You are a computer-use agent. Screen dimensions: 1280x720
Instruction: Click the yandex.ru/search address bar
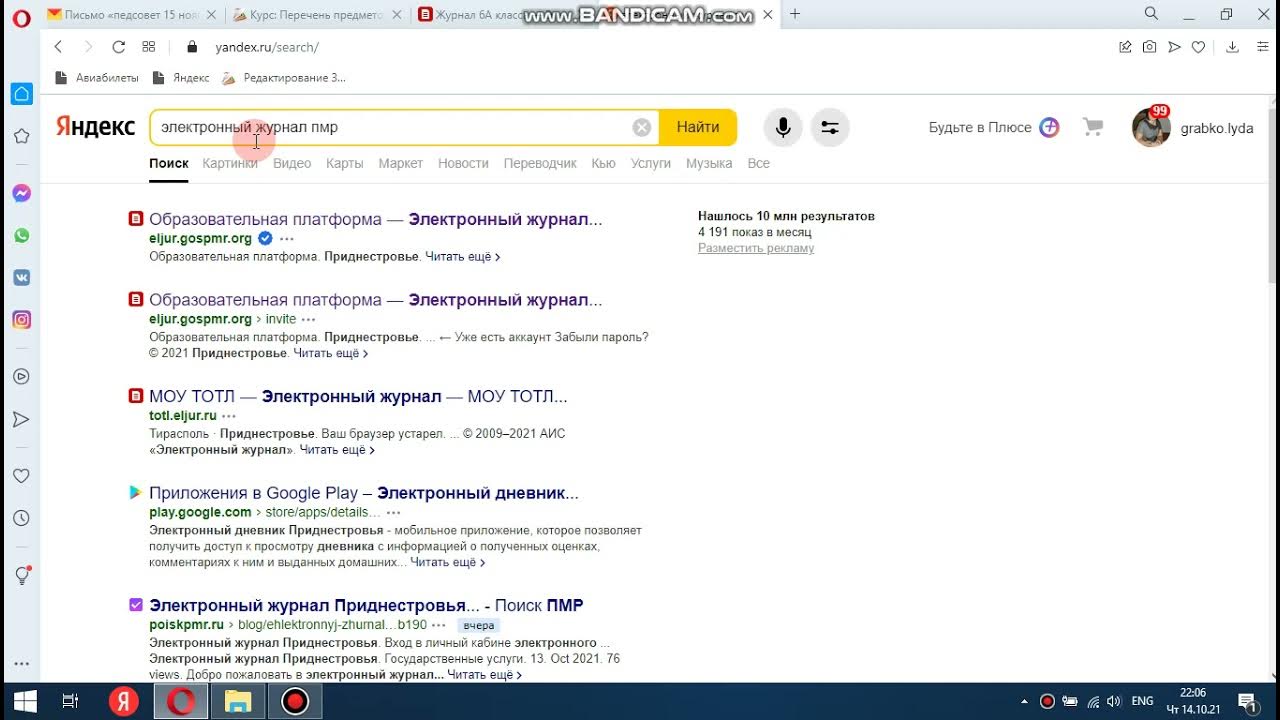pyautogui.click(x=267, y=47)
